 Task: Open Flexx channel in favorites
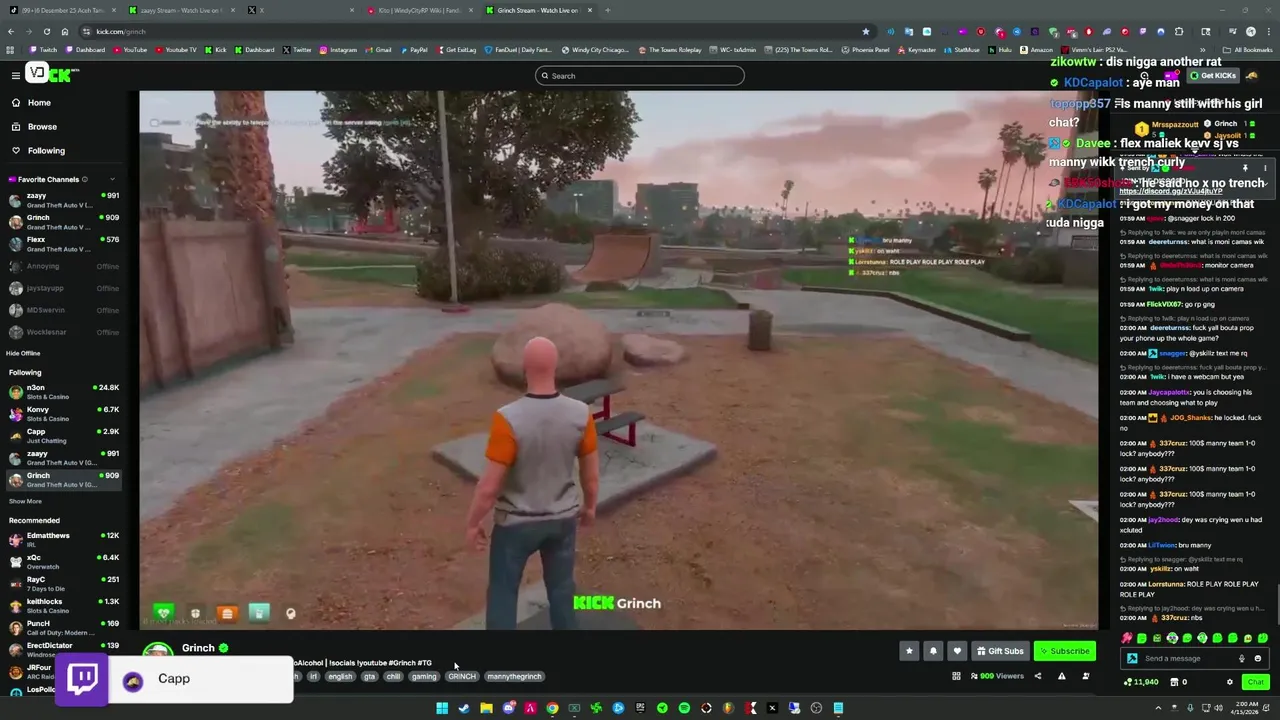(62, 244)
